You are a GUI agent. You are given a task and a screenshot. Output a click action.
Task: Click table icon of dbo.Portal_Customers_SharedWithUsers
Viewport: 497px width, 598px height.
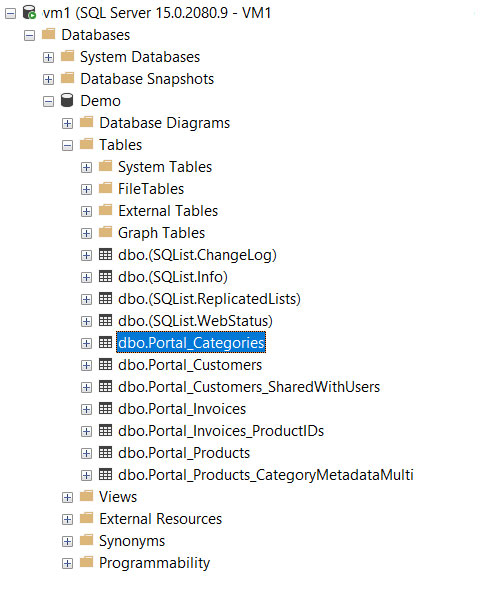105,386
